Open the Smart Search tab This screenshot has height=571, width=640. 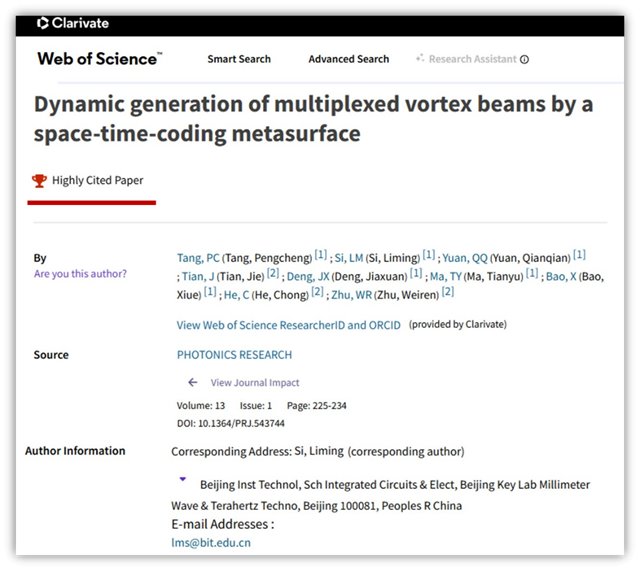click(x=239, y=59)
